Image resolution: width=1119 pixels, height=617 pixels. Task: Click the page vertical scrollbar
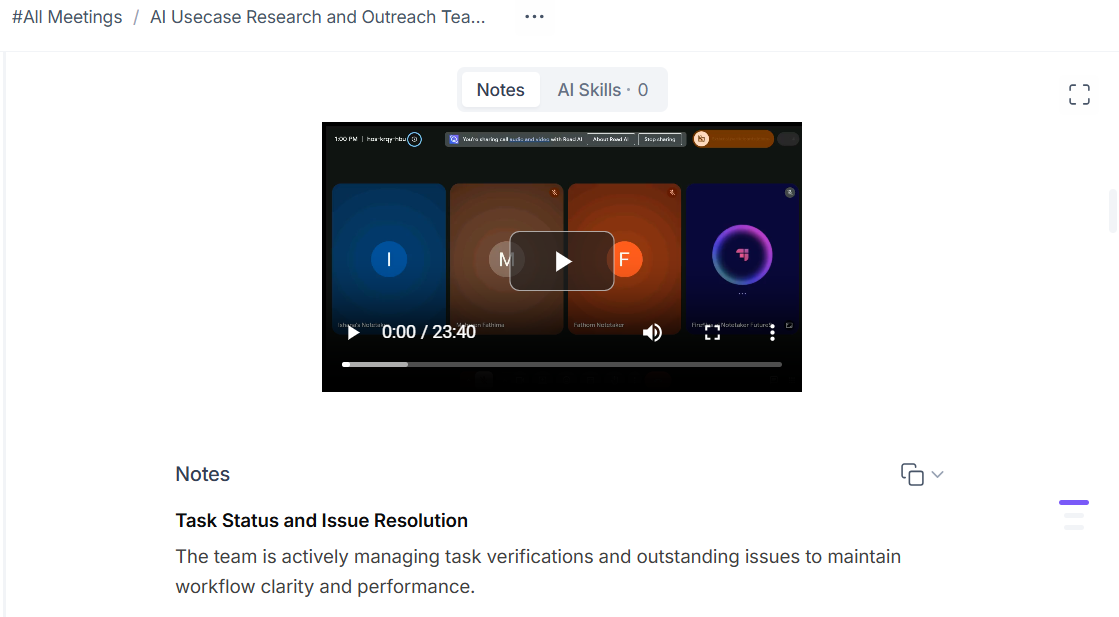point(1113,211)
